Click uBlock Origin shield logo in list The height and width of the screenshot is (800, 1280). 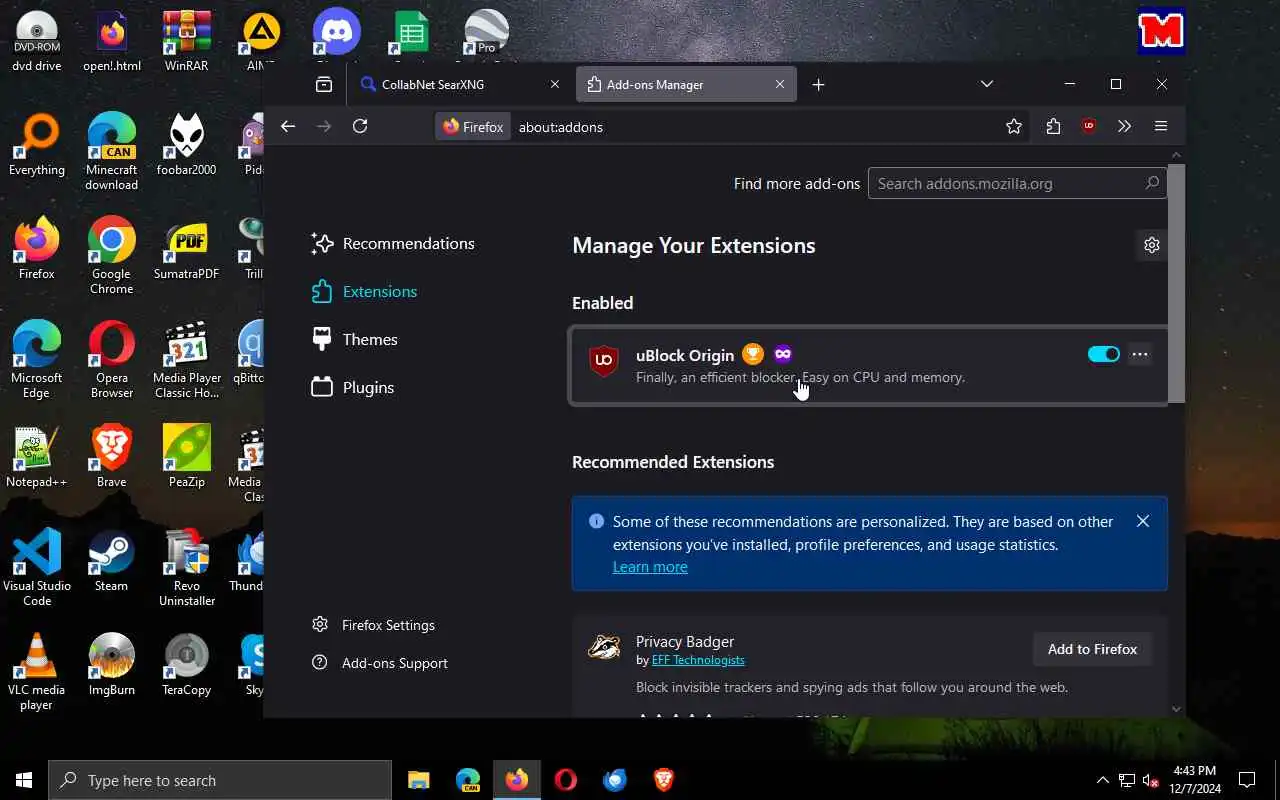coord(603,361)
